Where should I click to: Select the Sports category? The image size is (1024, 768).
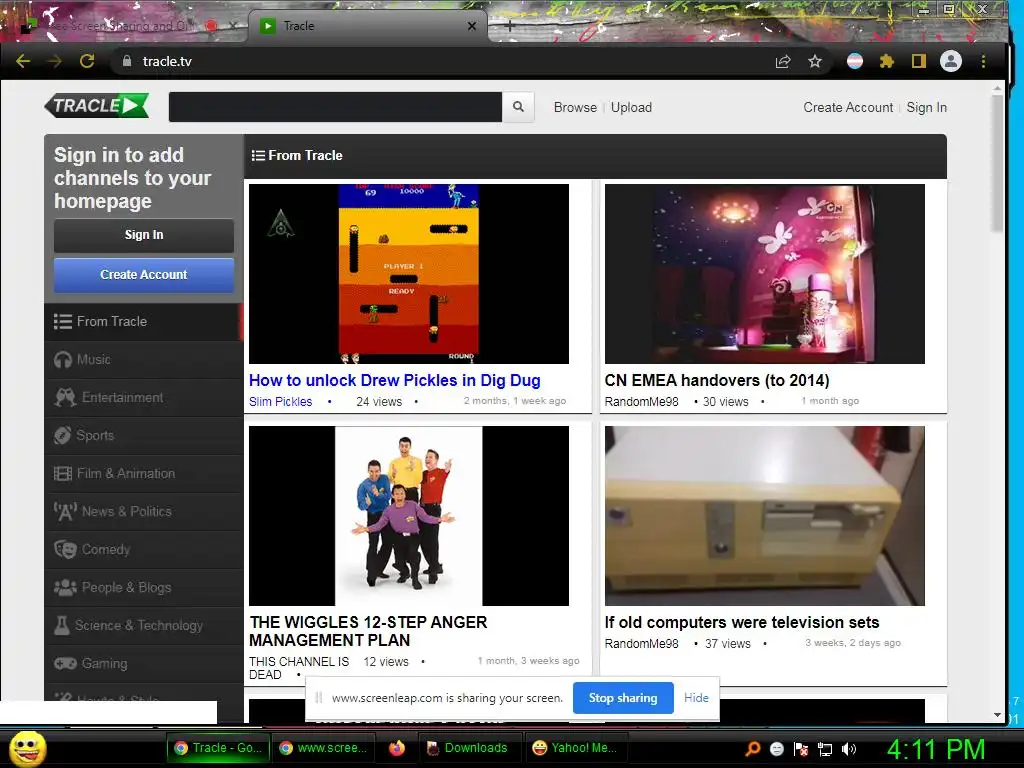point(144,435)
